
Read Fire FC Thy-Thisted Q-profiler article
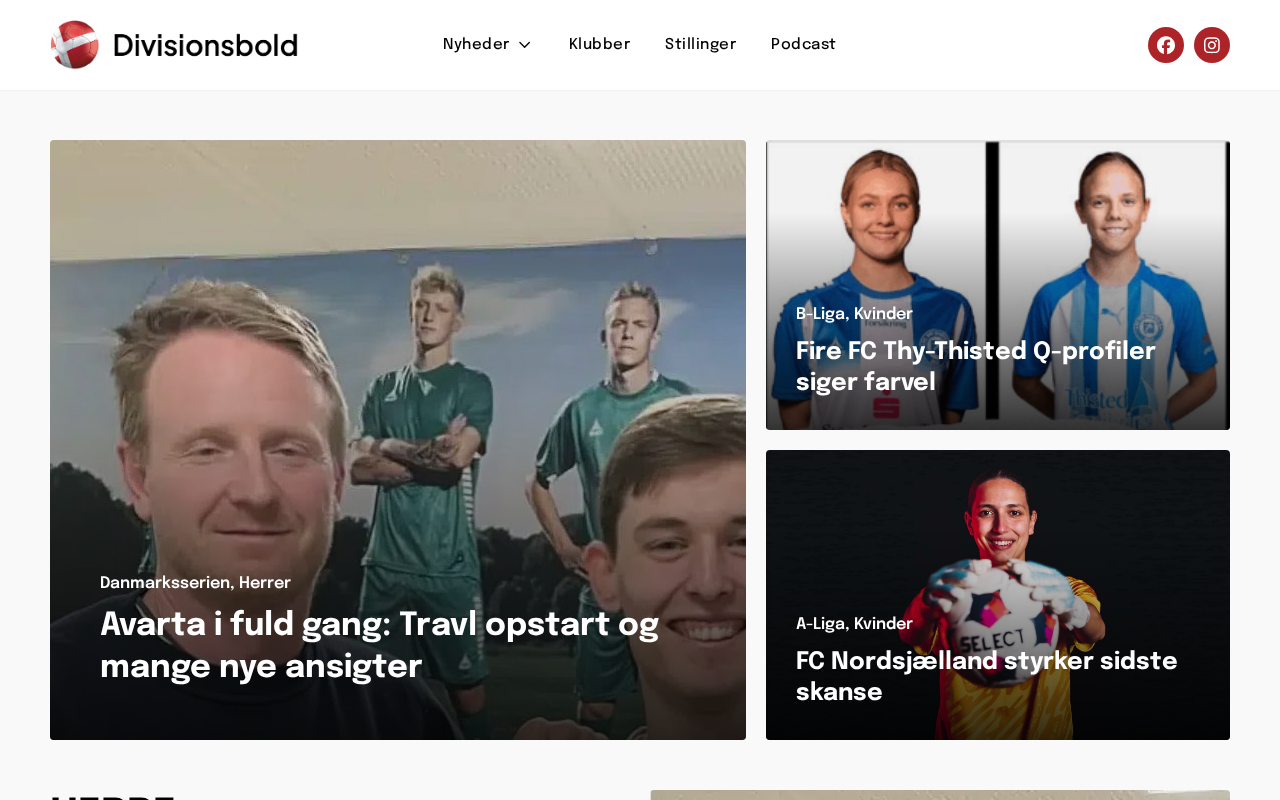[x=976, y=367]
